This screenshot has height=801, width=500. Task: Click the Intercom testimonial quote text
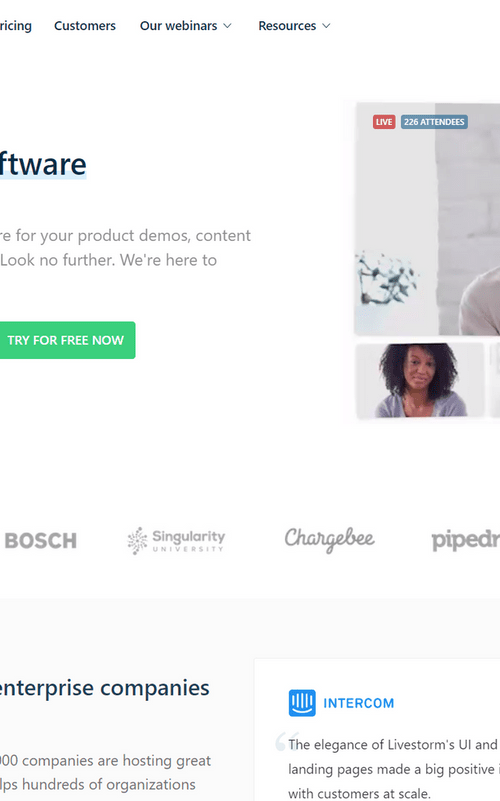tap(393, 769)
